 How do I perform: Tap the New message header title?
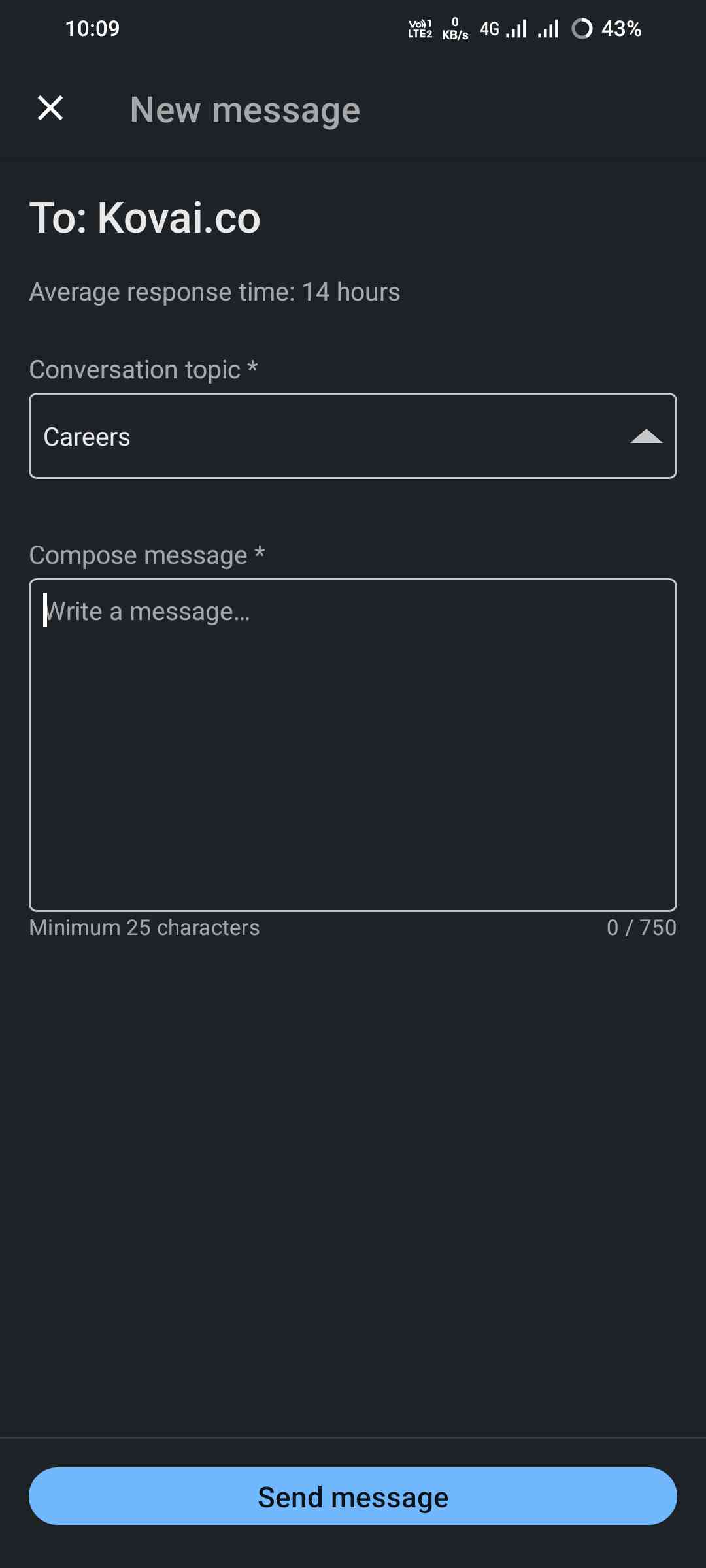point(245,110)
